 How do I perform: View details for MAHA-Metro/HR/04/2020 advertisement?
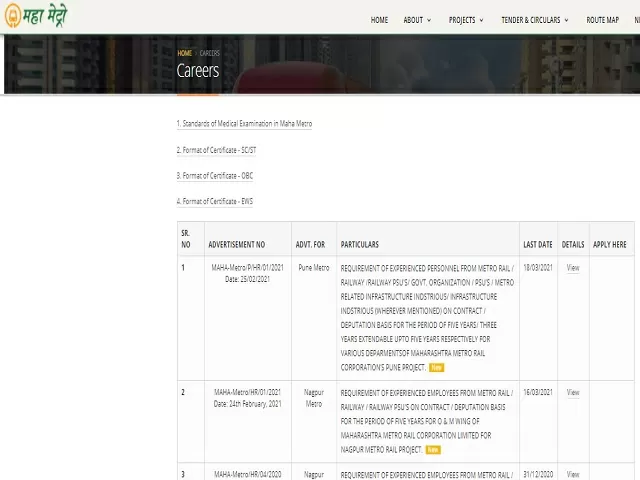573,474
